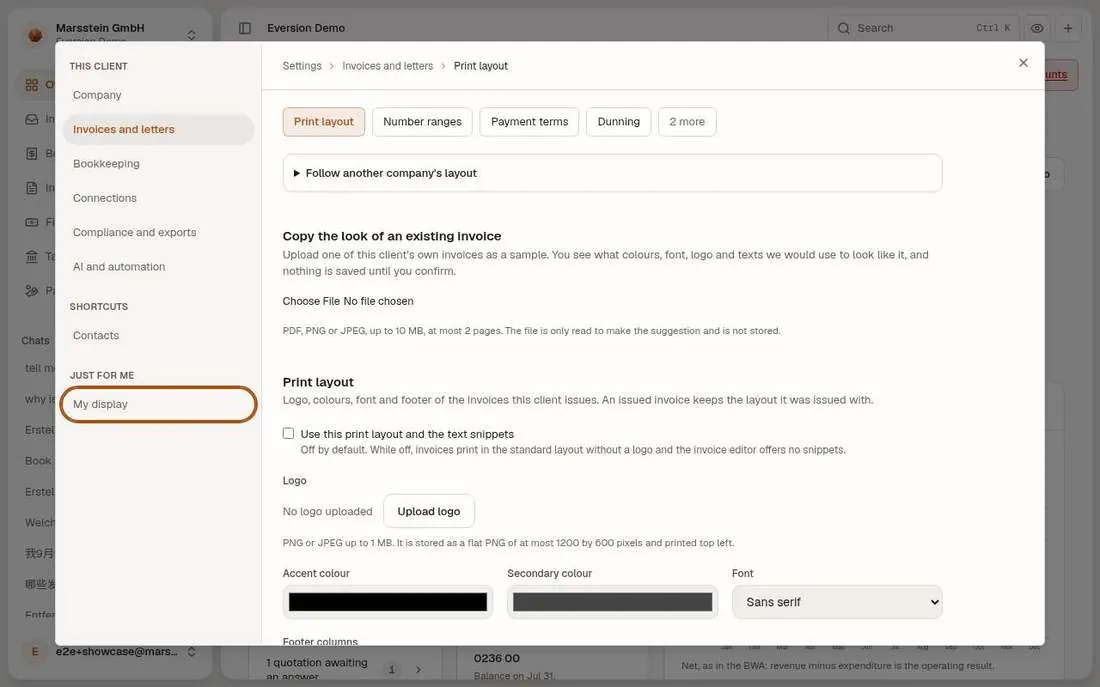Switch to the Number ranges tab
The height and width of the screenshot is (687, 1100).
point(422,121)
